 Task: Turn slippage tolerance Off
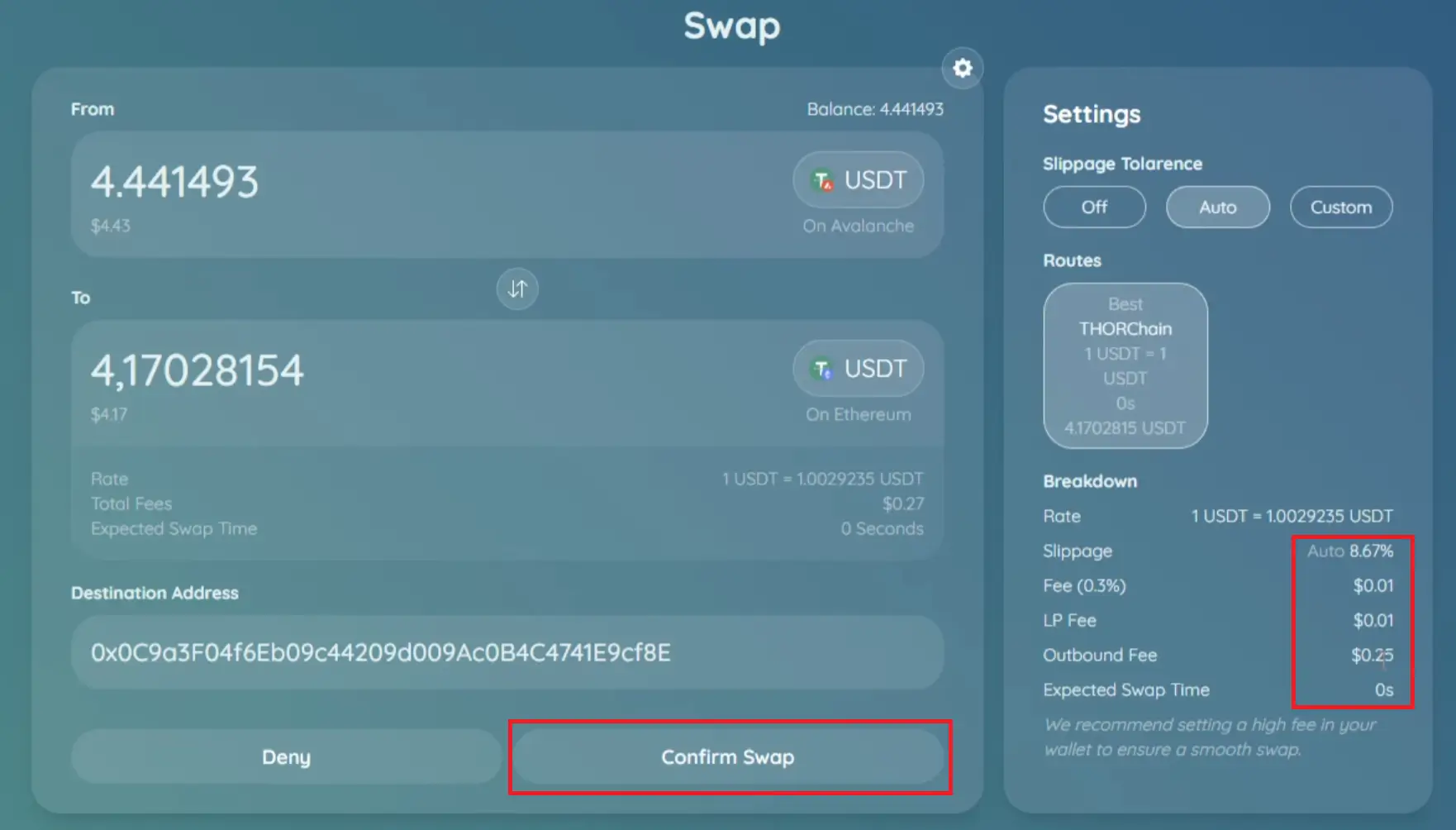point(1094,207)
